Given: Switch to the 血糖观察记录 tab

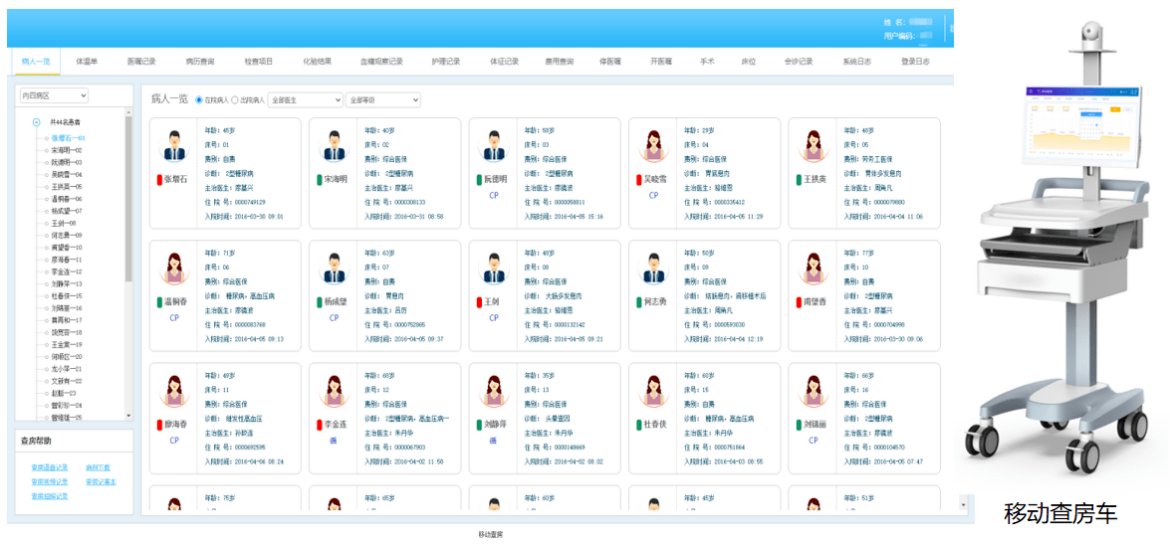Looking at the screenshot, I should (381, 61).
